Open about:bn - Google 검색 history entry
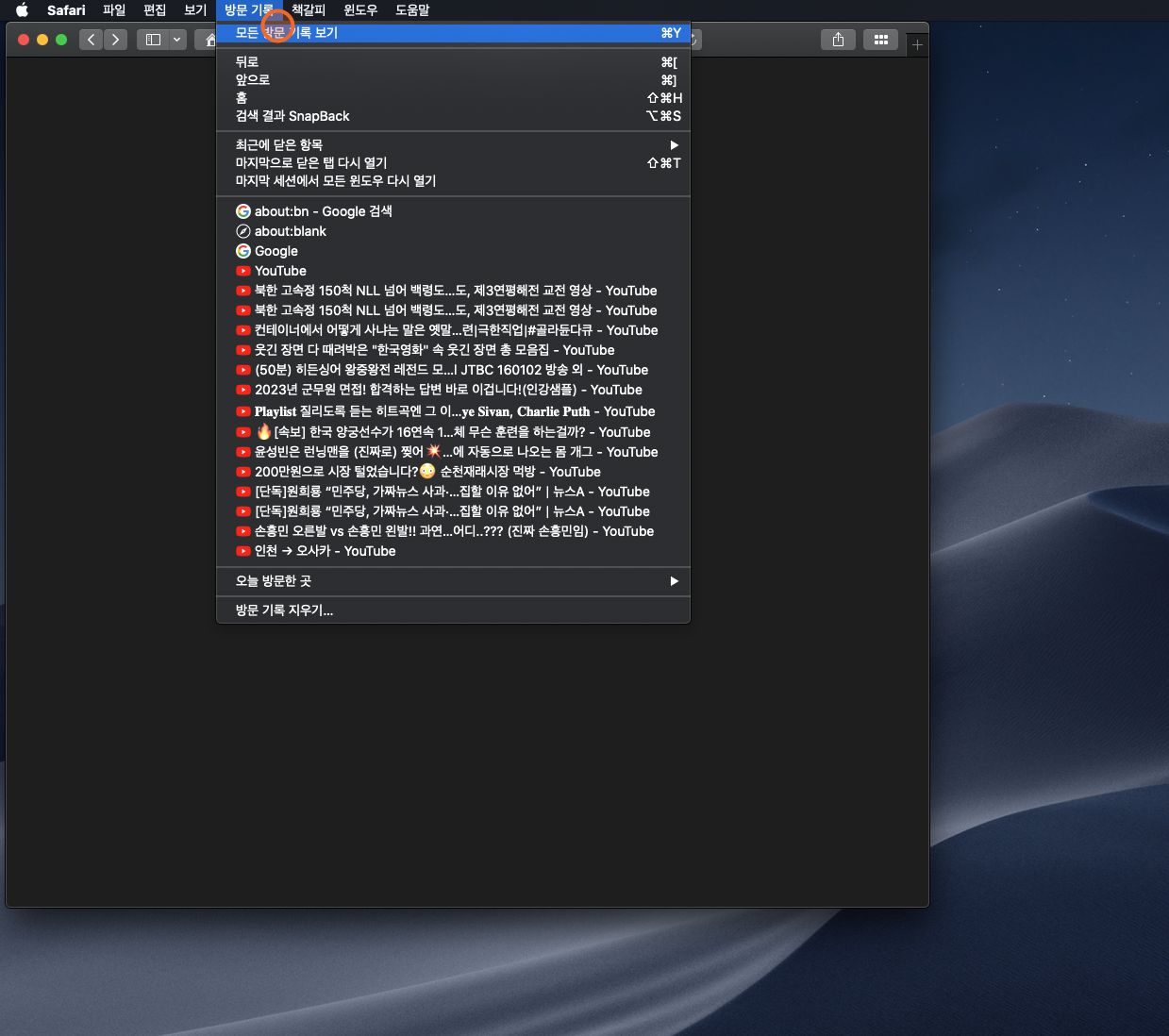The width and height of the screenshot is (1169, 1036). 454,211
